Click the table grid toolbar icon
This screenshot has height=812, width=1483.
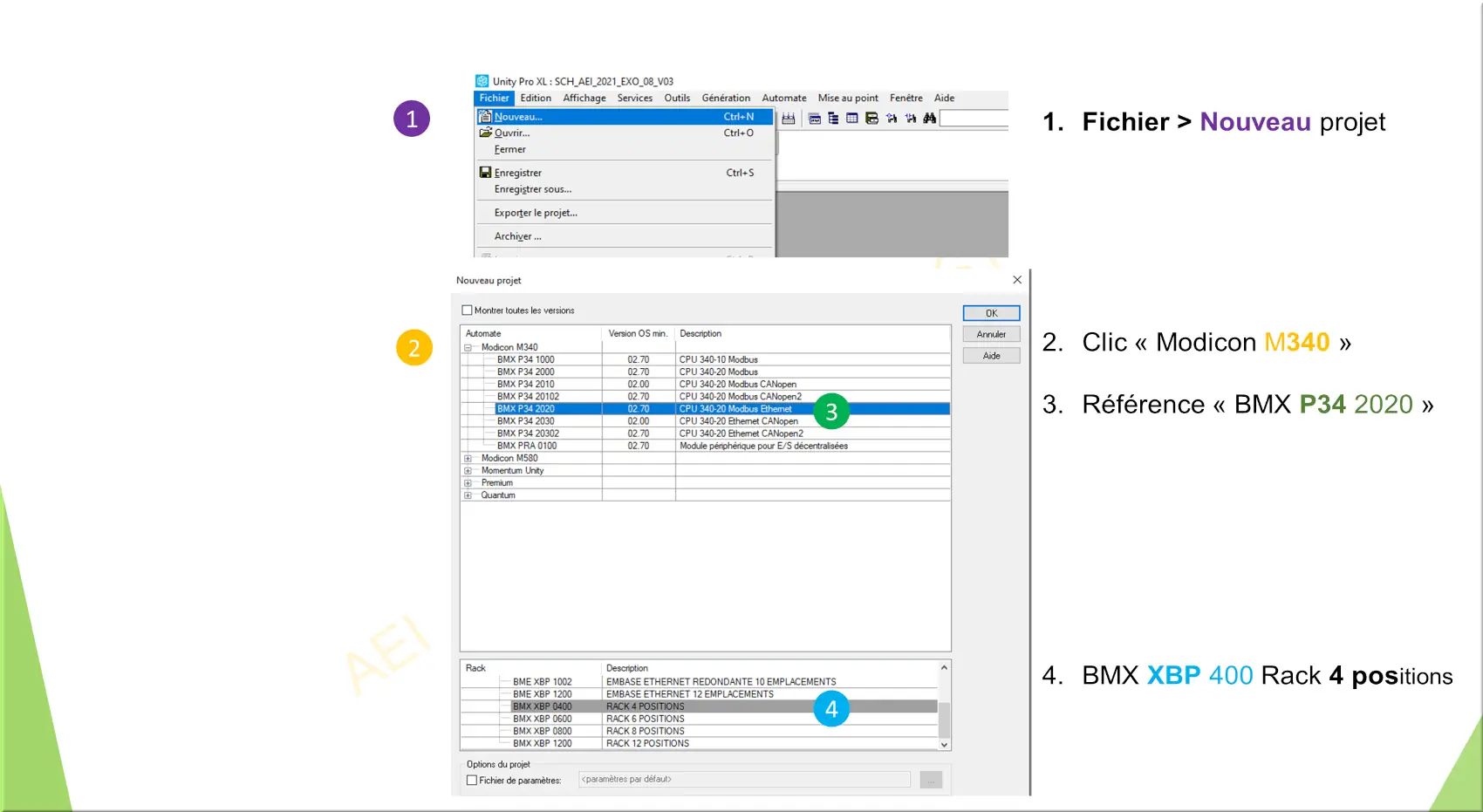pos(852,119)
